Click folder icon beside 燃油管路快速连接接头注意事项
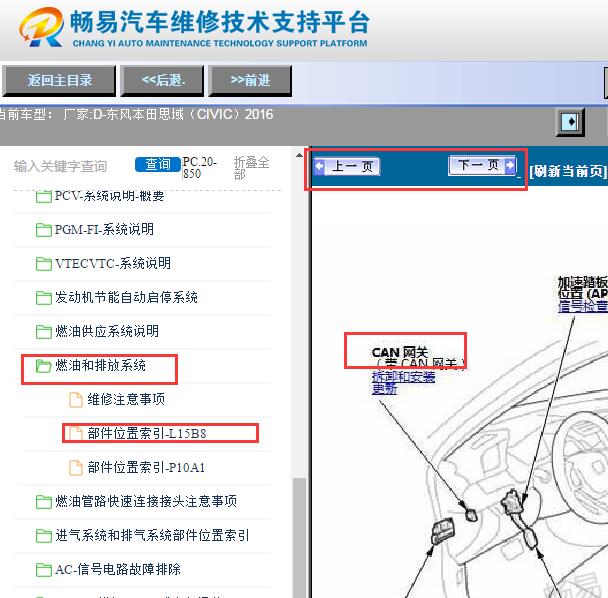Viewport: 608px width, 598px height. [x=43, y=502]
